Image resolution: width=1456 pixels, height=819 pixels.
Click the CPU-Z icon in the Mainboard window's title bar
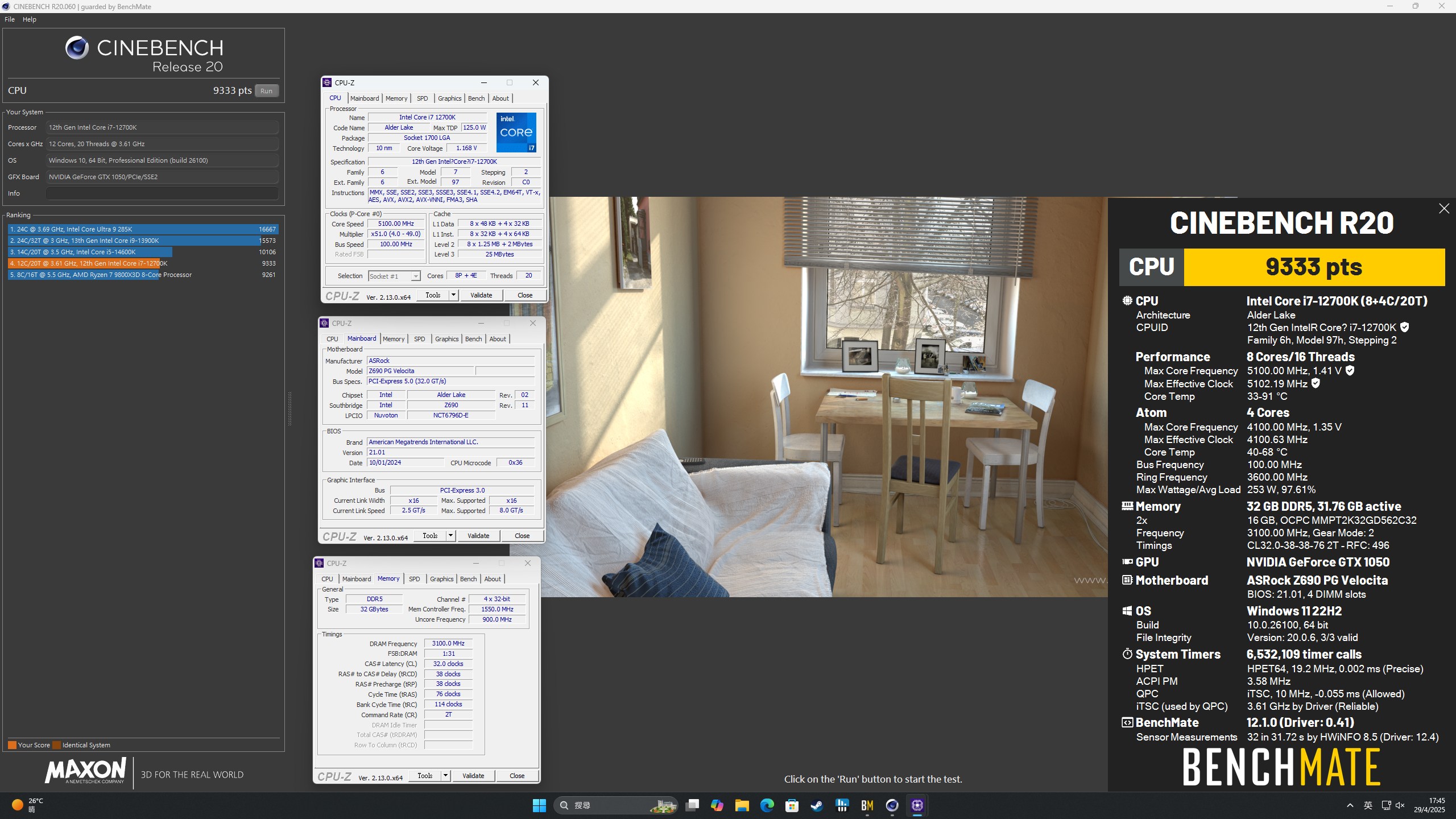[324, 323]
